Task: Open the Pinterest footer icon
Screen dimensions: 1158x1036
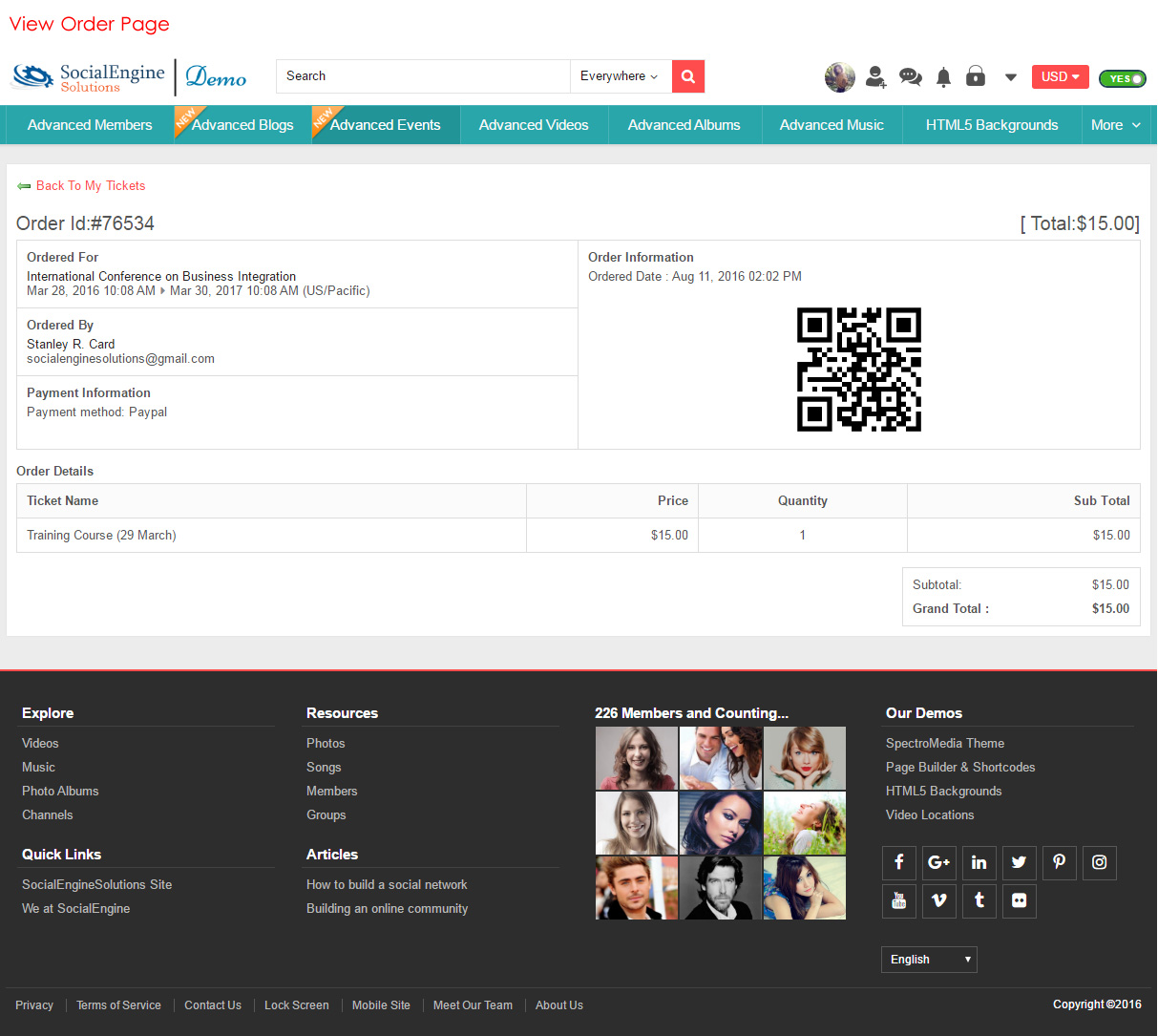Action: pyautogui.click(x=1059, y=862)
